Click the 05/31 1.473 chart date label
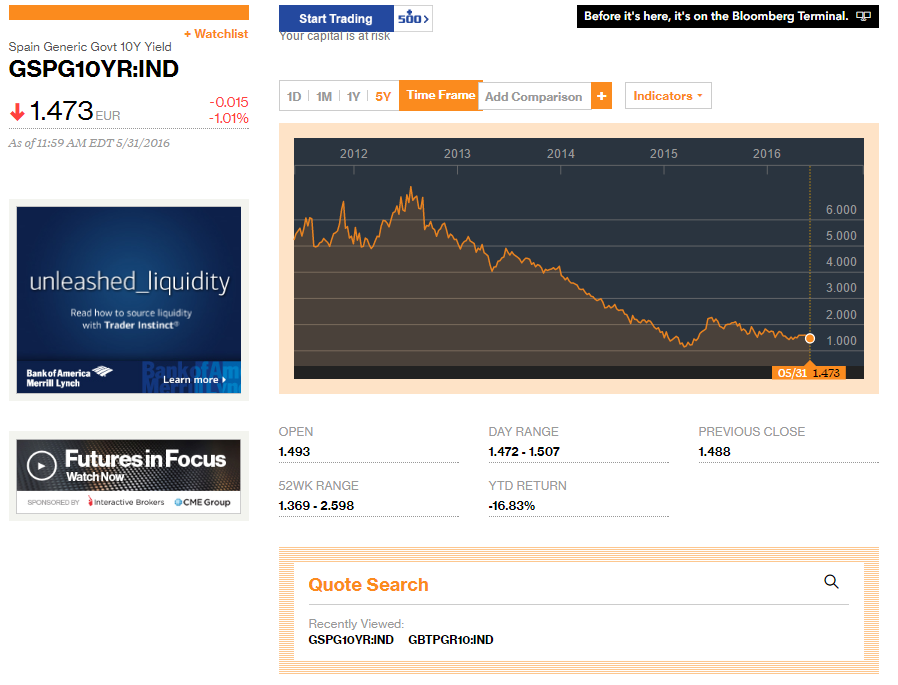 (809, 373)
